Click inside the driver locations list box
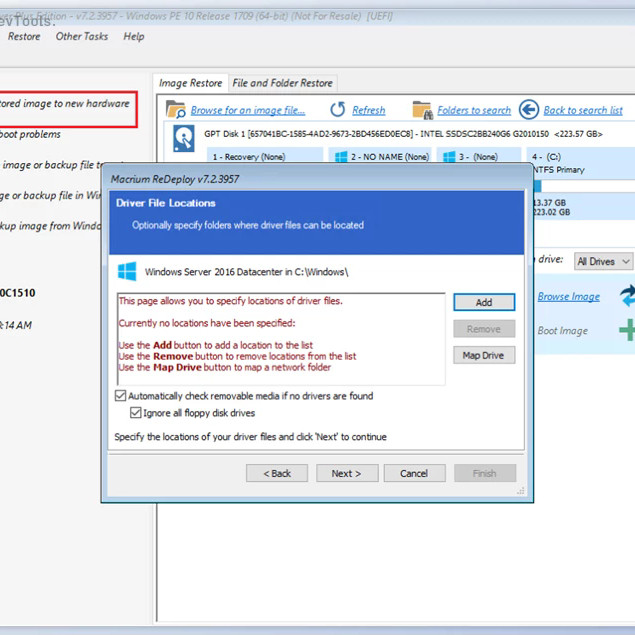 click(x=281, y=339)
